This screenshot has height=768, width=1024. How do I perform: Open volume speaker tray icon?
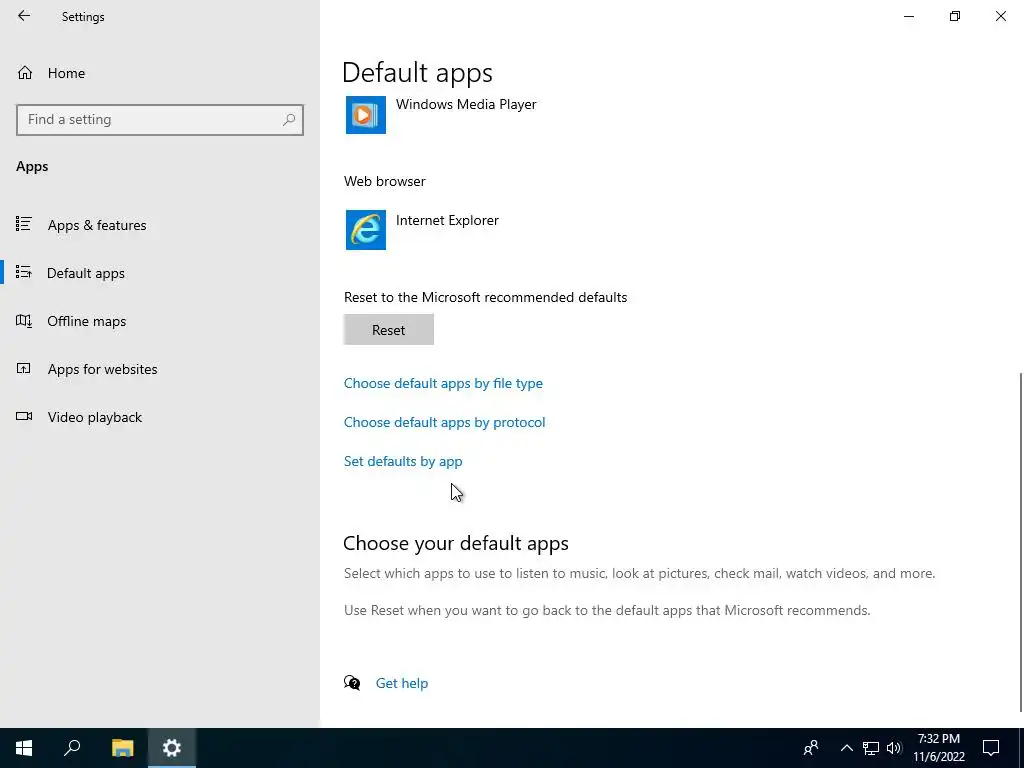pyautogui.click(x=894, y=748)
